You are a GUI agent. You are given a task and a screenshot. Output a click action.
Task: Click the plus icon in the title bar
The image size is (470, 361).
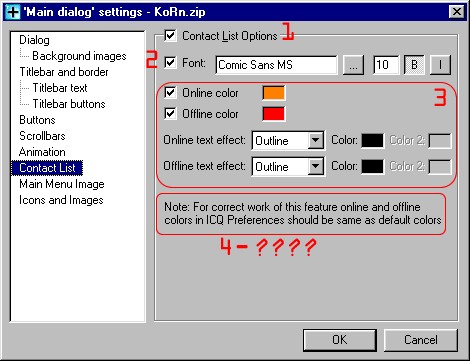coord(13,12)
